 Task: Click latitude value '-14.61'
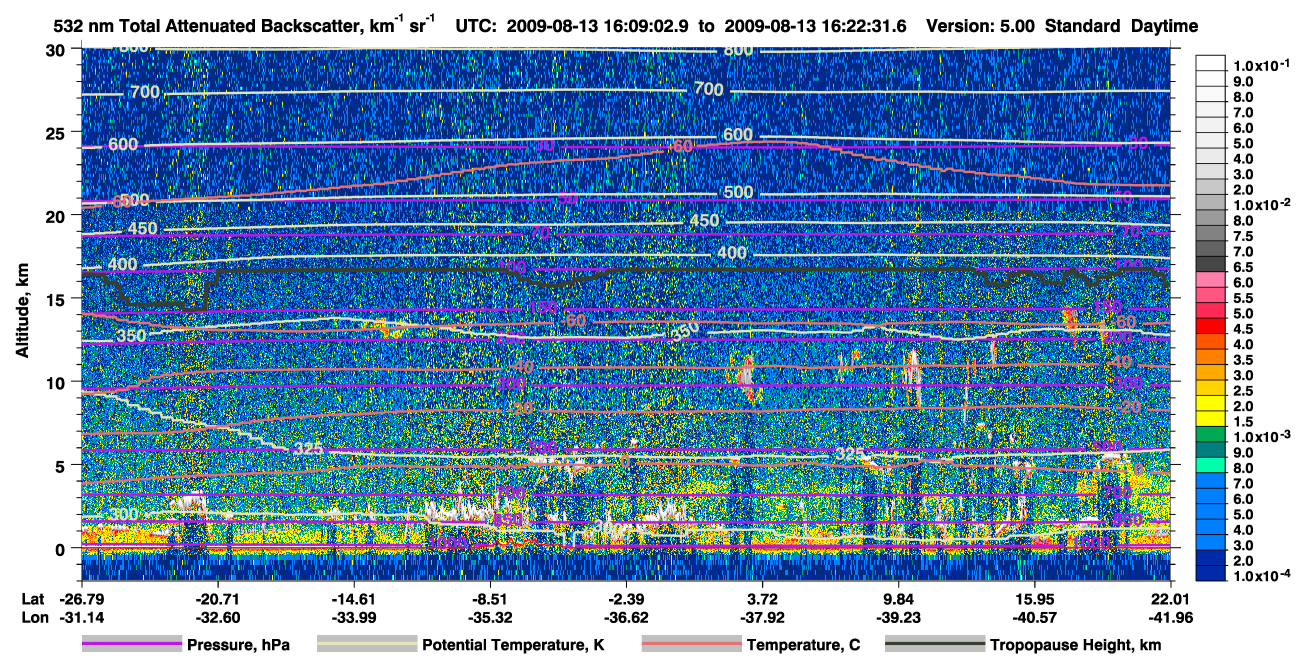coord(353,598)
